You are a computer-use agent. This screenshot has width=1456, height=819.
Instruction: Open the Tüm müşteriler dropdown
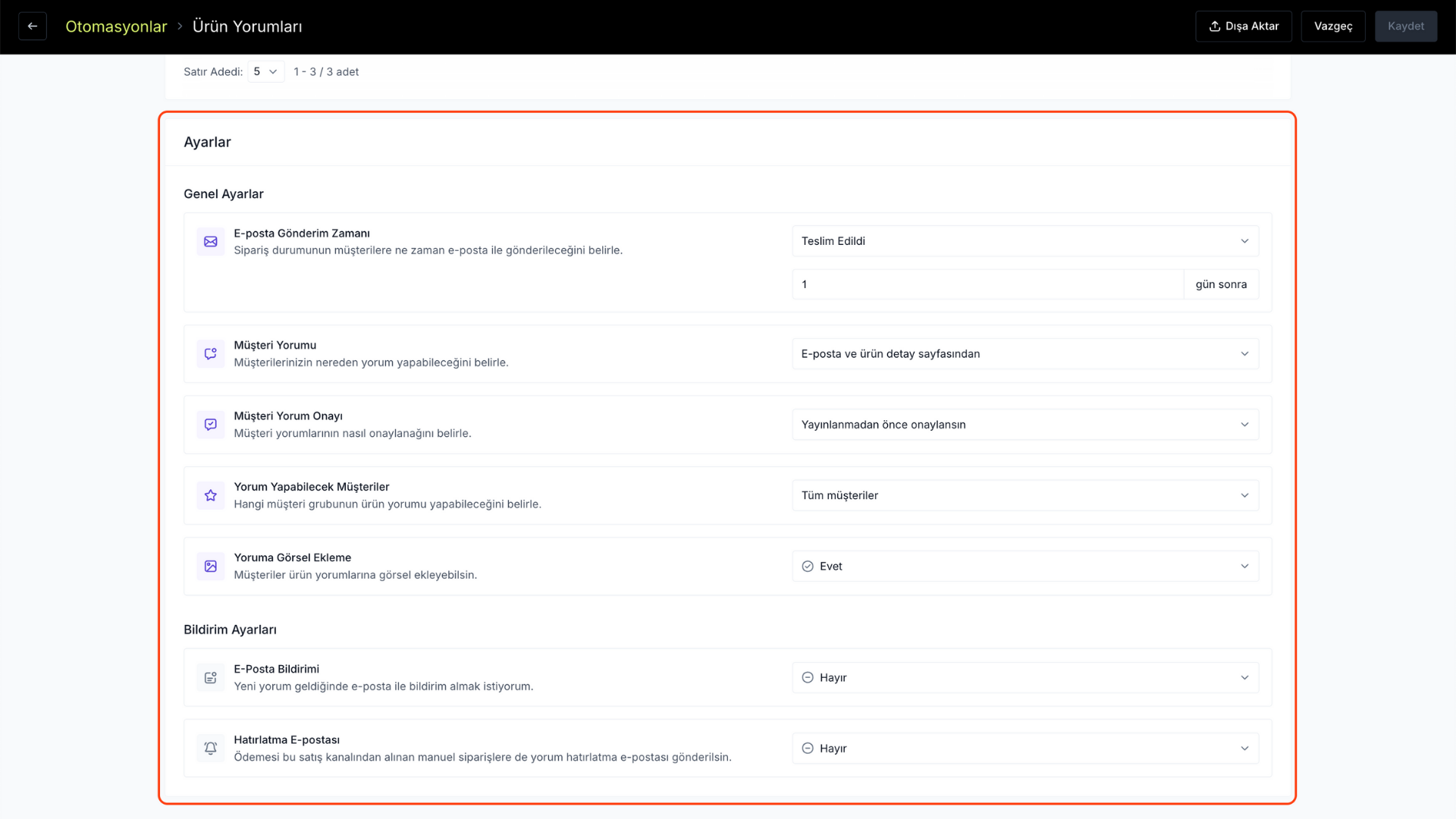[1025, 495]
